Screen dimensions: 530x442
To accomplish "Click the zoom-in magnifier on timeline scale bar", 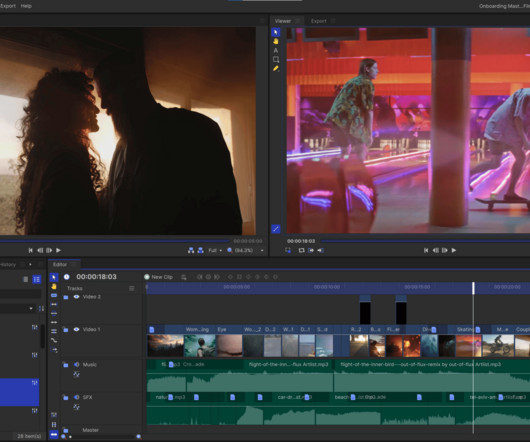I will [x=139, y=437].
